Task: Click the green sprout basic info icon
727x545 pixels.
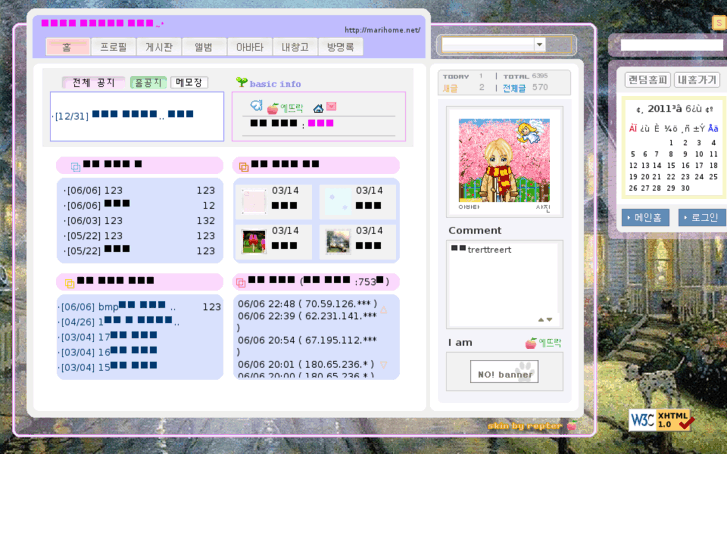Action: tap(242, 82)
